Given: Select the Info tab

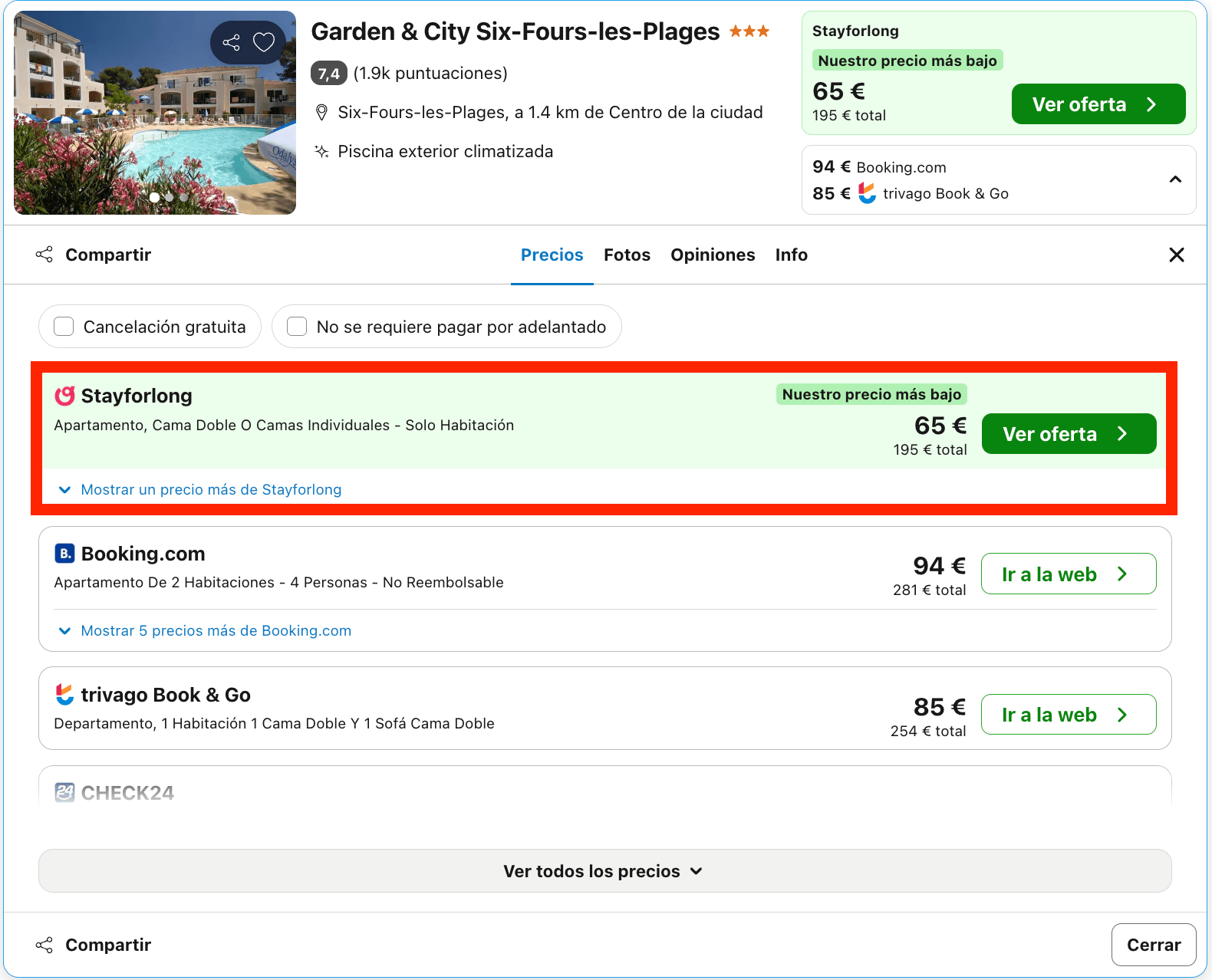Looking at the screenshot, I should click(x=792, y=255).
